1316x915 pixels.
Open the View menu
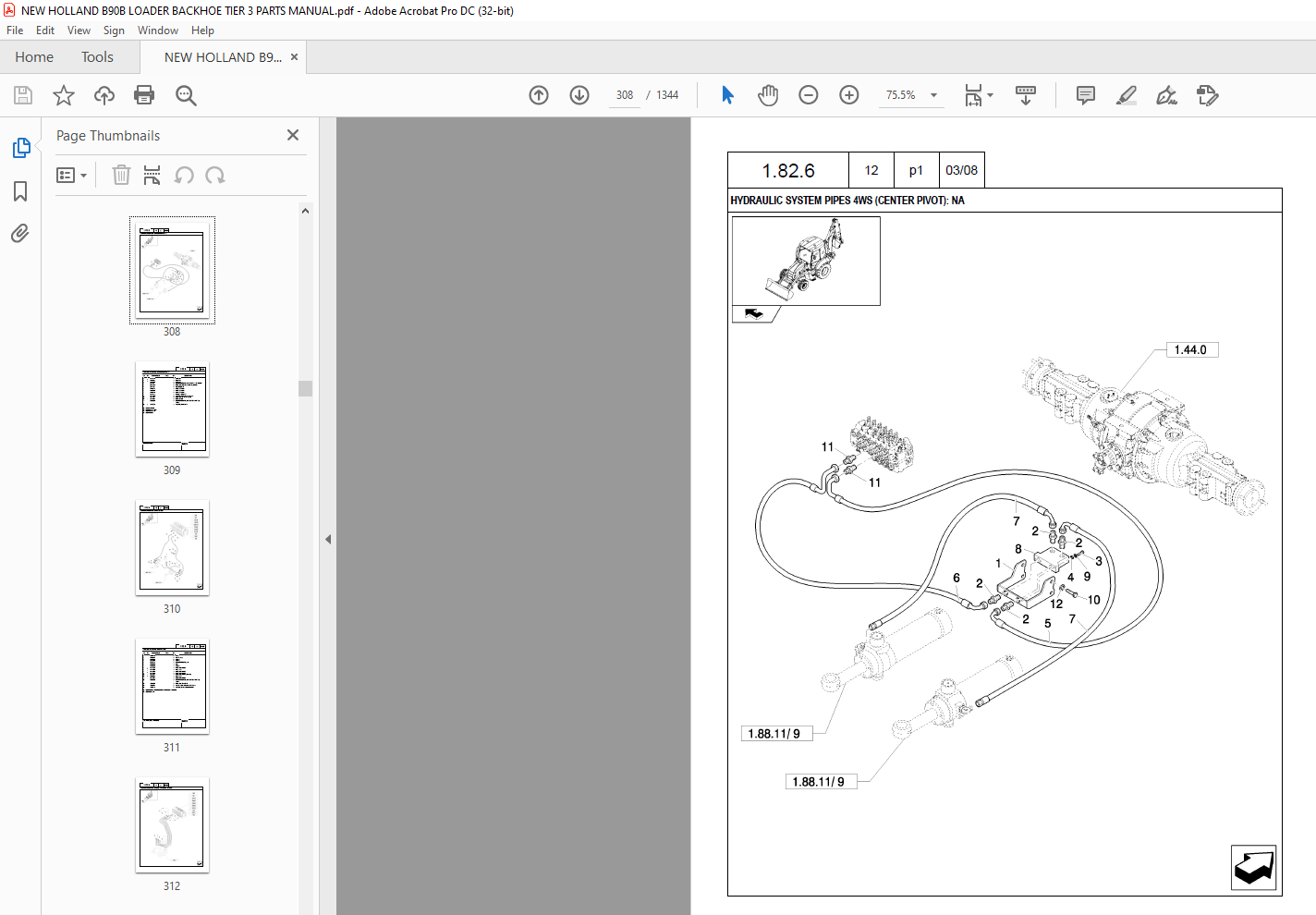(x=79, y=30)
